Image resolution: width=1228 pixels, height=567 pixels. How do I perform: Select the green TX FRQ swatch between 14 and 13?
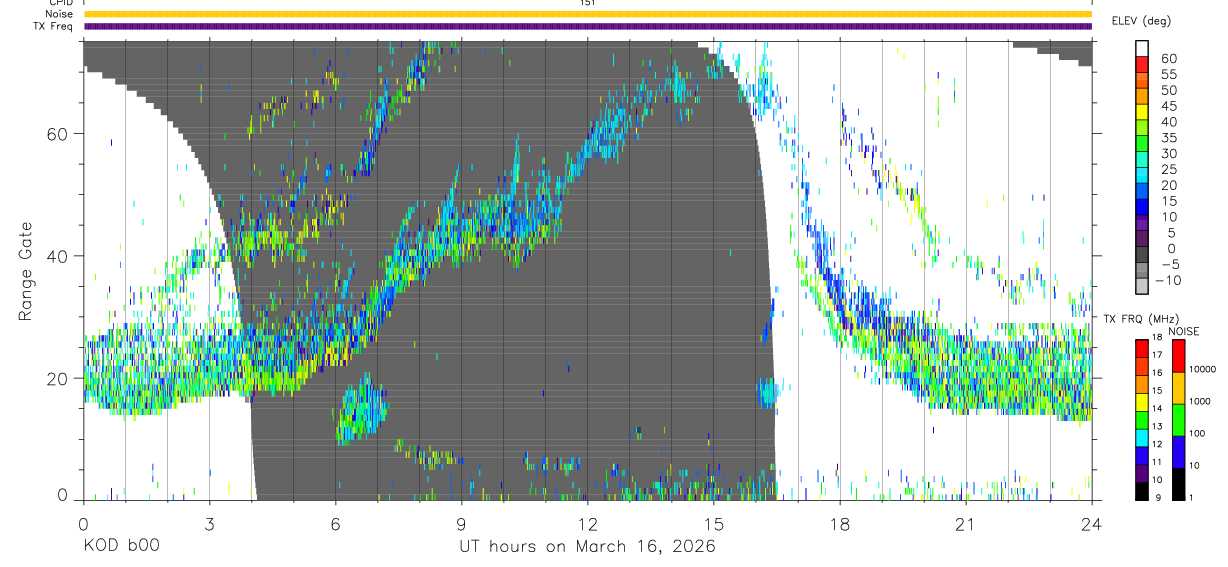[x=1141, y=421]
